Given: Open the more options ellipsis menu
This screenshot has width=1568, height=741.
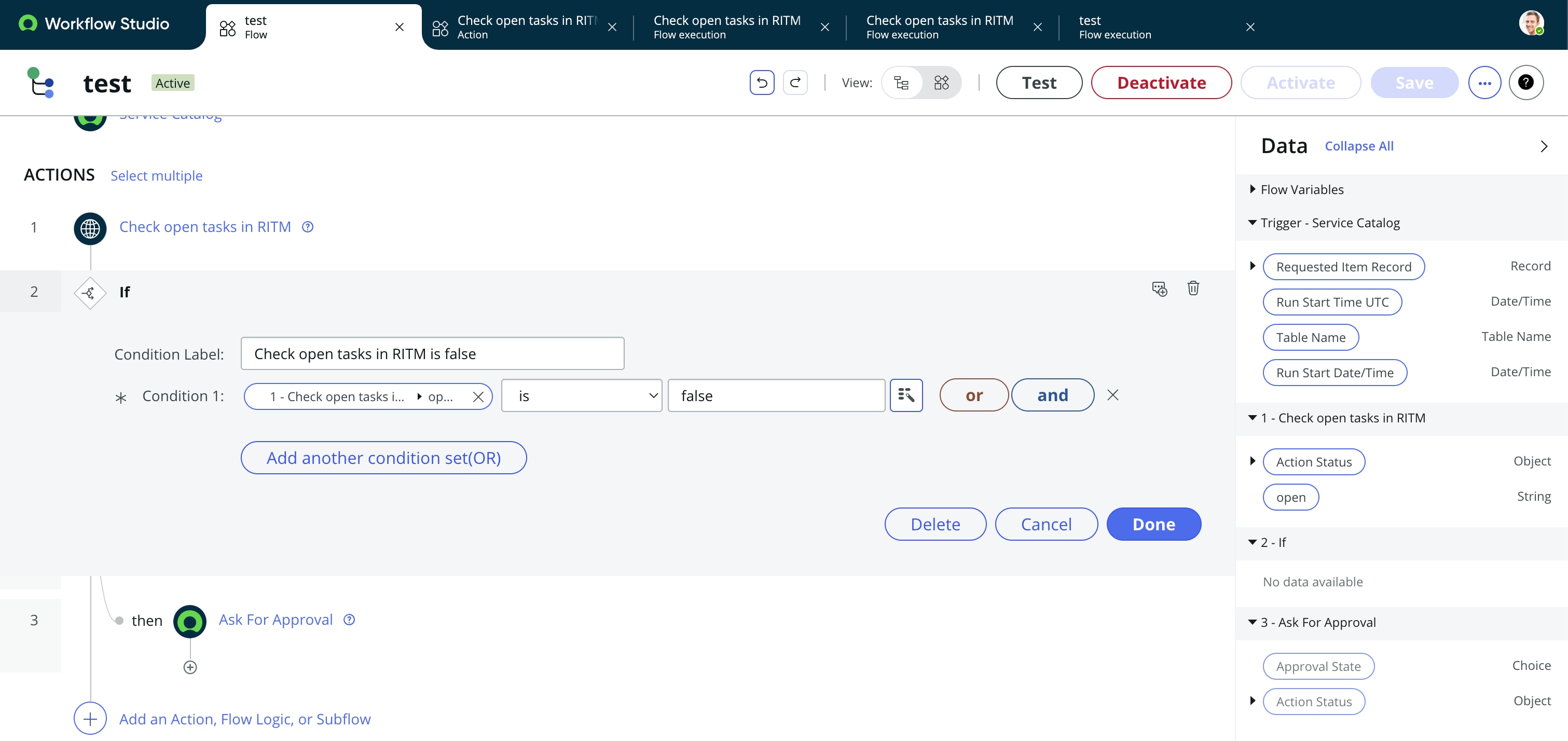Looking at the screenshot, I should (1484, 82).
